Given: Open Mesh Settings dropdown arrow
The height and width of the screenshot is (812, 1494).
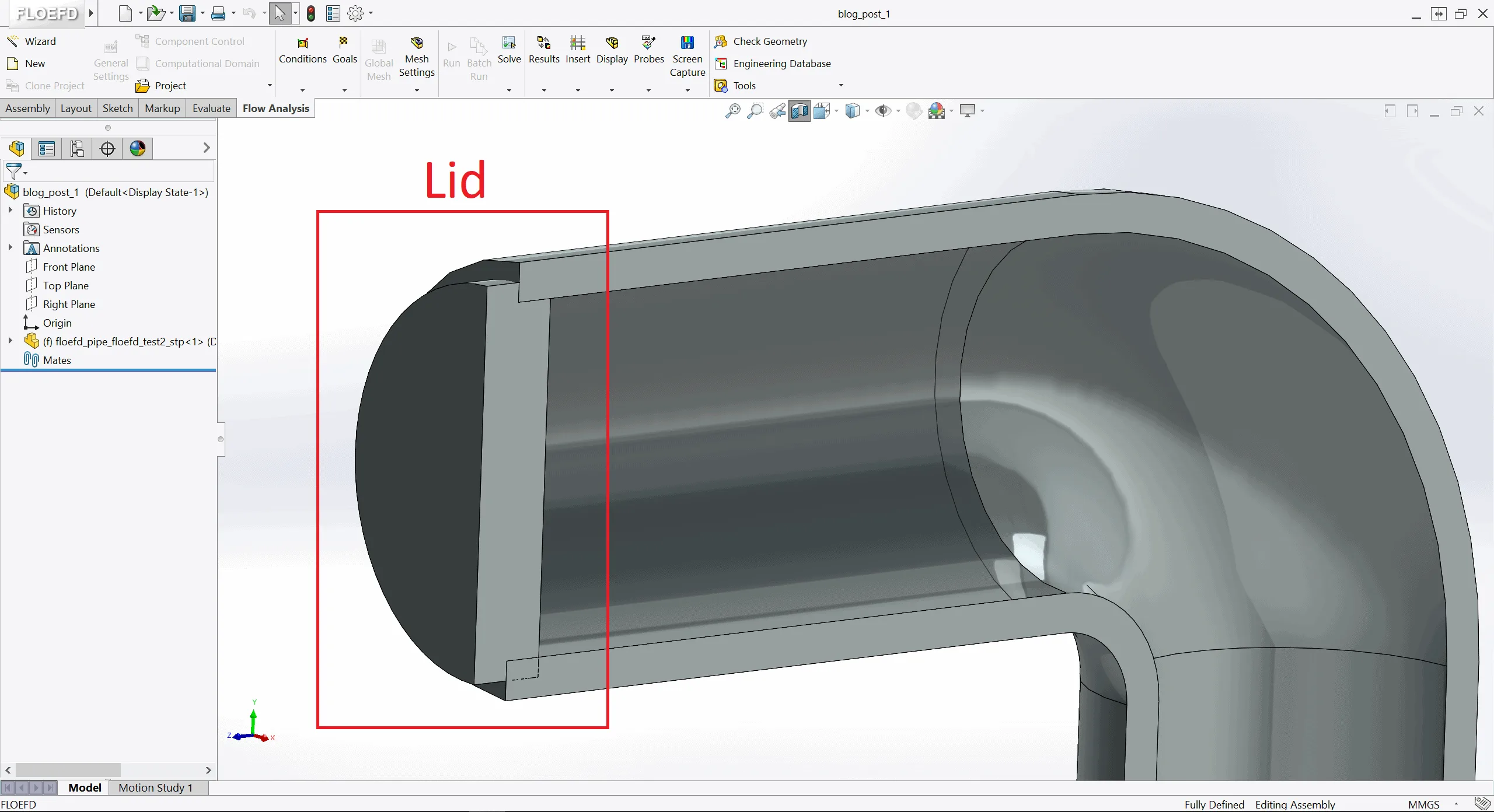Looking at the screenshot, I should click(417, 90).
